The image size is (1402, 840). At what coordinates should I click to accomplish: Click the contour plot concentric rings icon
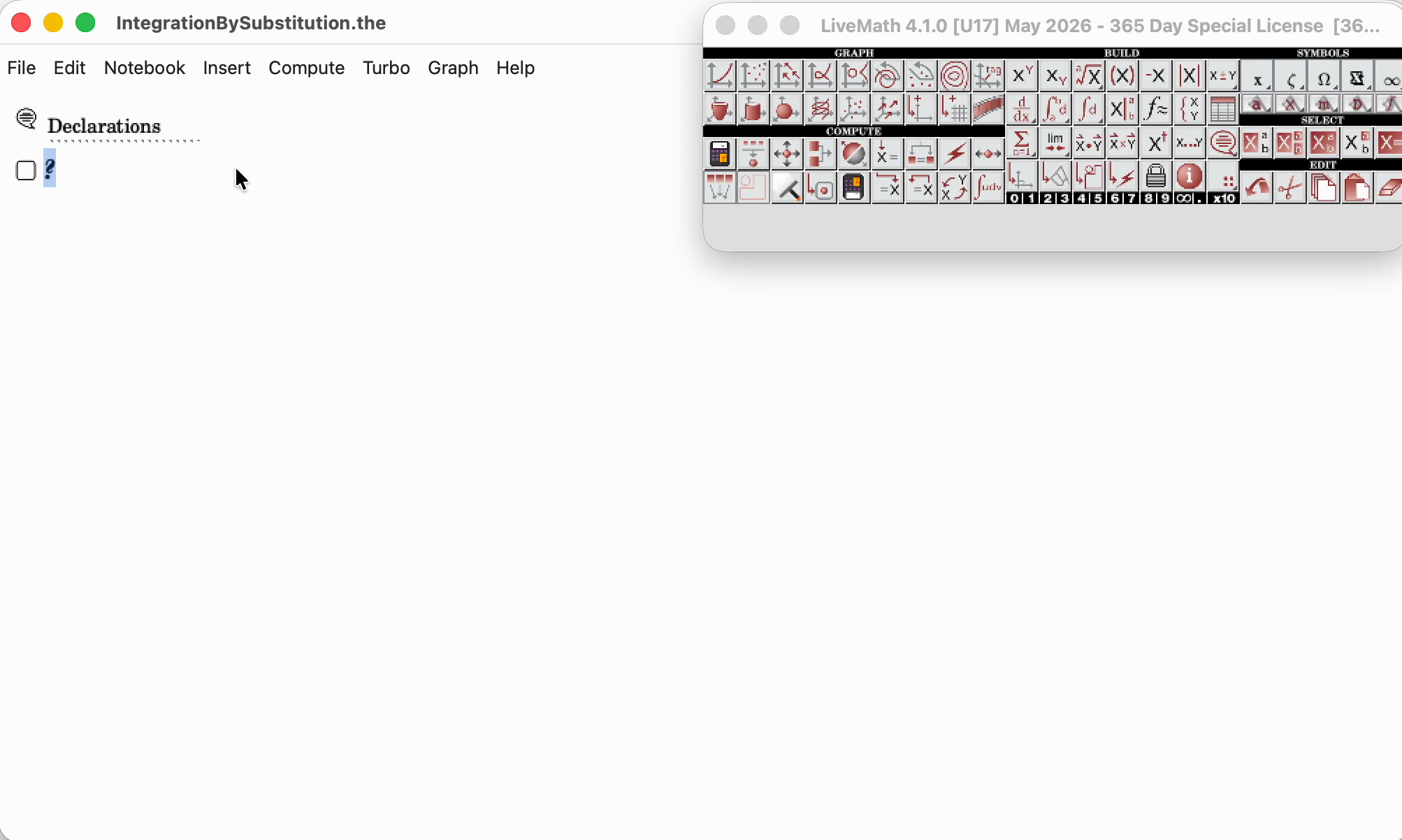955,75
